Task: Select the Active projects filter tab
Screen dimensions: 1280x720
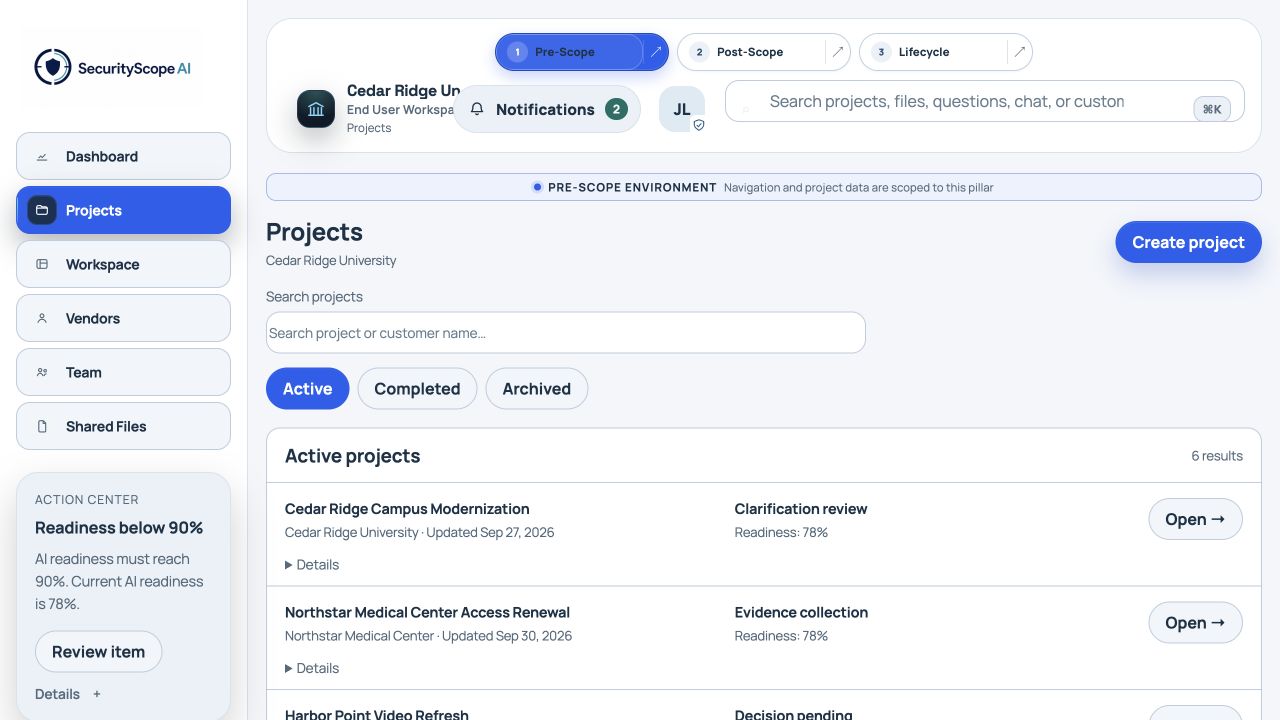Action: (x=307, y=389)
